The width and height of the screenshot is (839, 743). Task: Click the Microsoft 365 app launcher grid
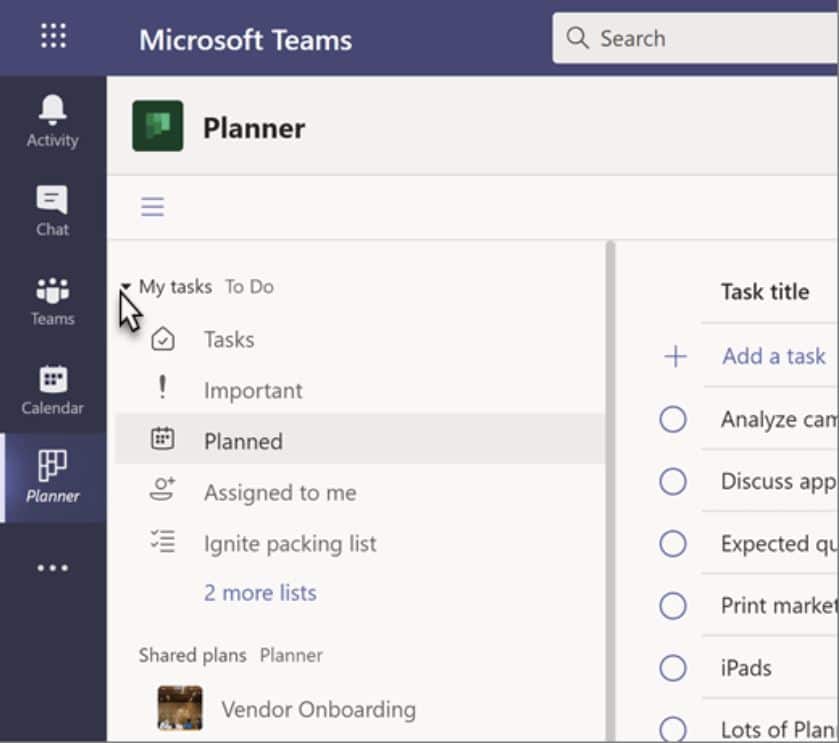pyautogui.click(x=52, y=36)
